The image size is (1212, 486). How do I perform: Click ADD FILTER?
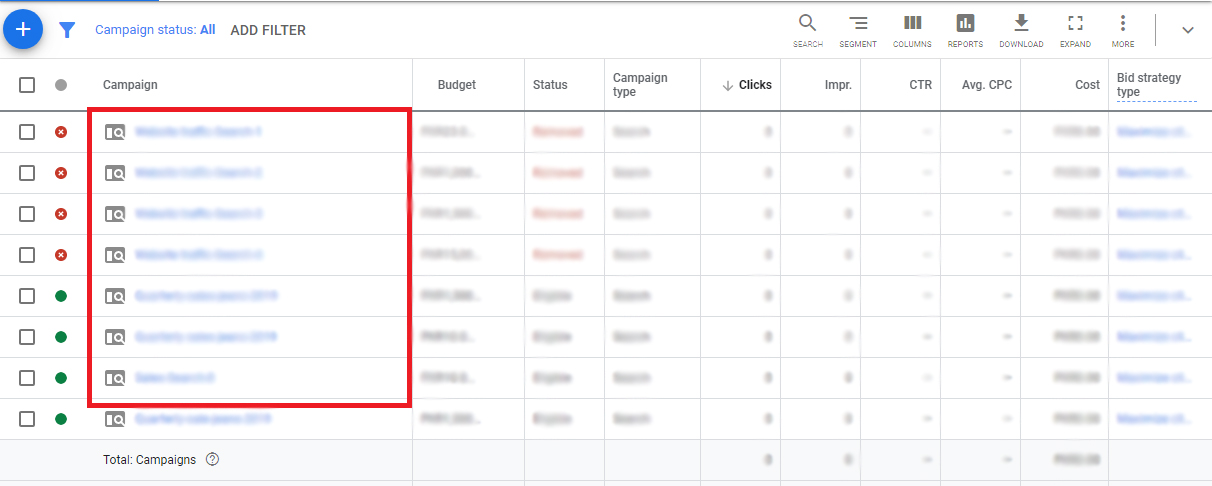pos(268,30)
